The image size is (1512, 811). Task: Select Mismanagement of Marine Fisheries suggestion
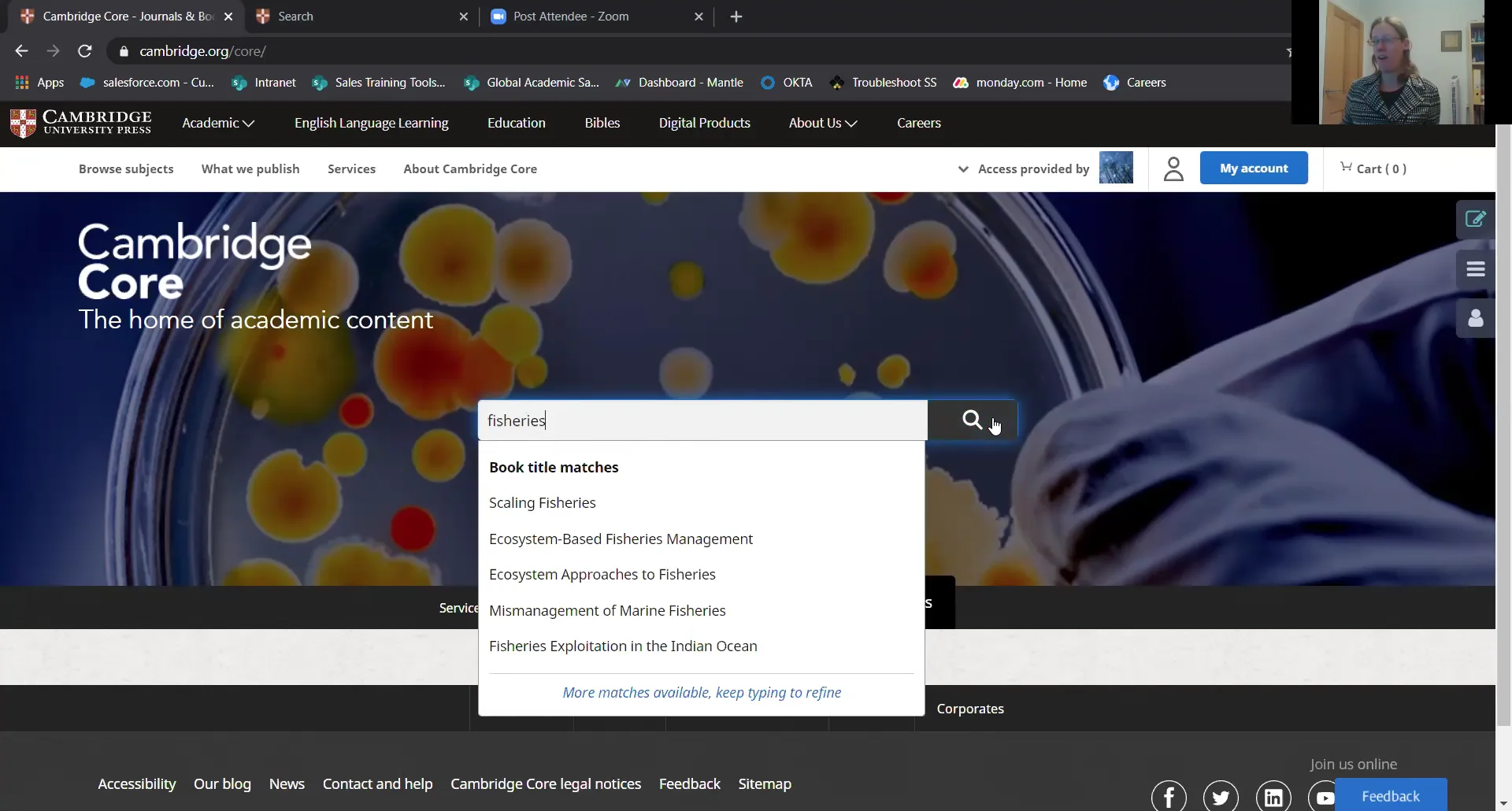[x=607, y=610]
